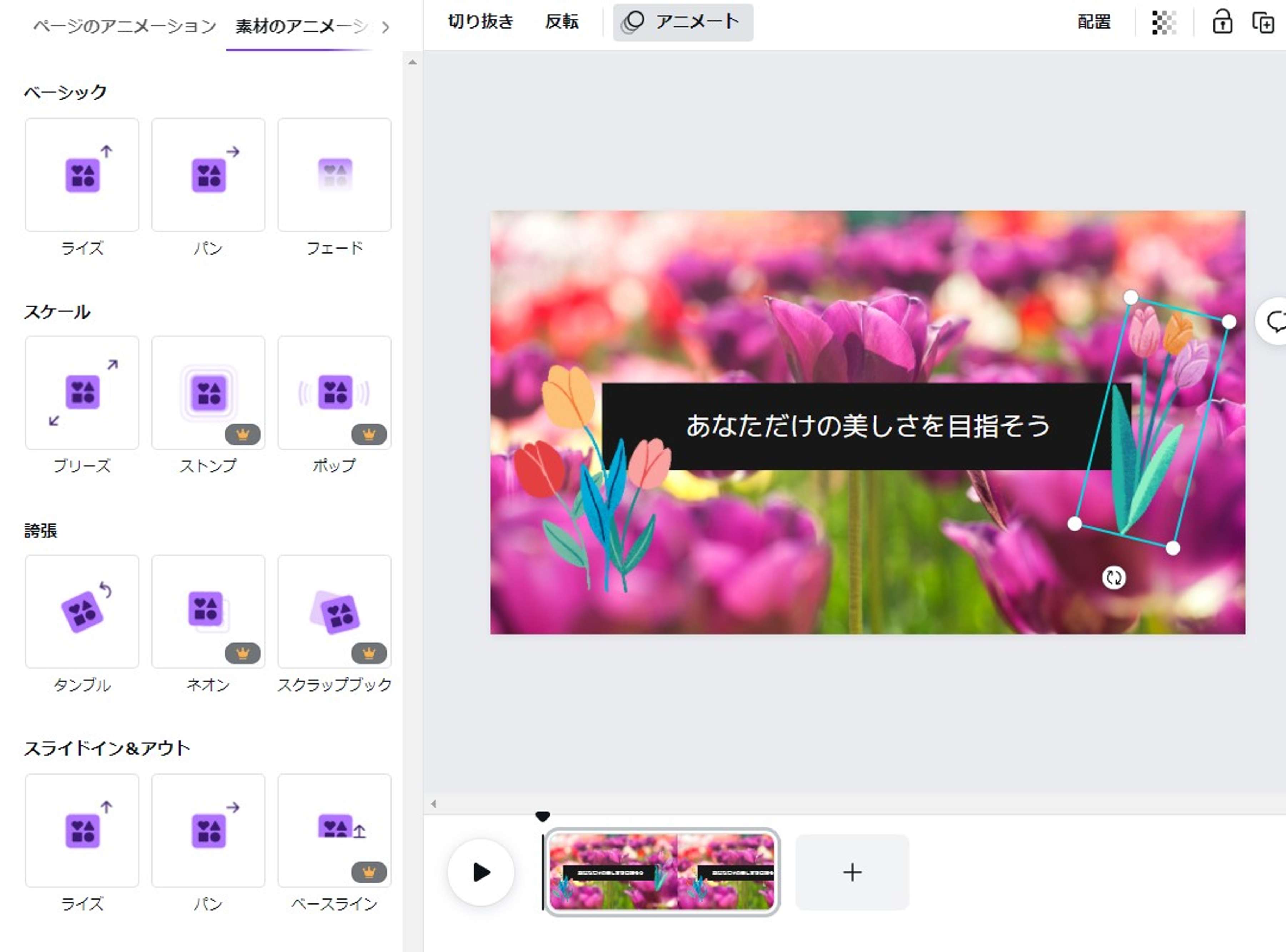Select the page thumbnail in the timeline

tap(662, 872)
